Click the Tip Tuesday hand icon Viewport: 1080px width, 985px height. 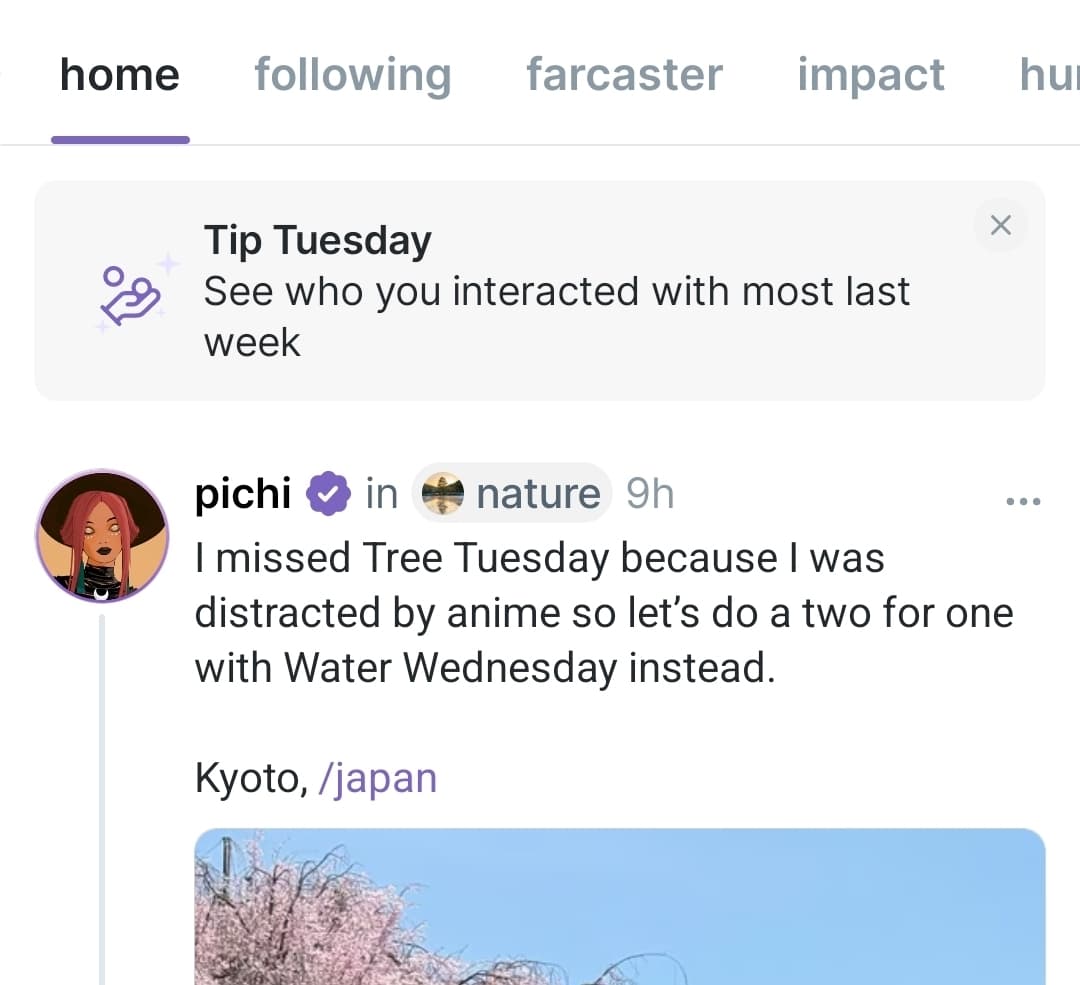(132, 291)
